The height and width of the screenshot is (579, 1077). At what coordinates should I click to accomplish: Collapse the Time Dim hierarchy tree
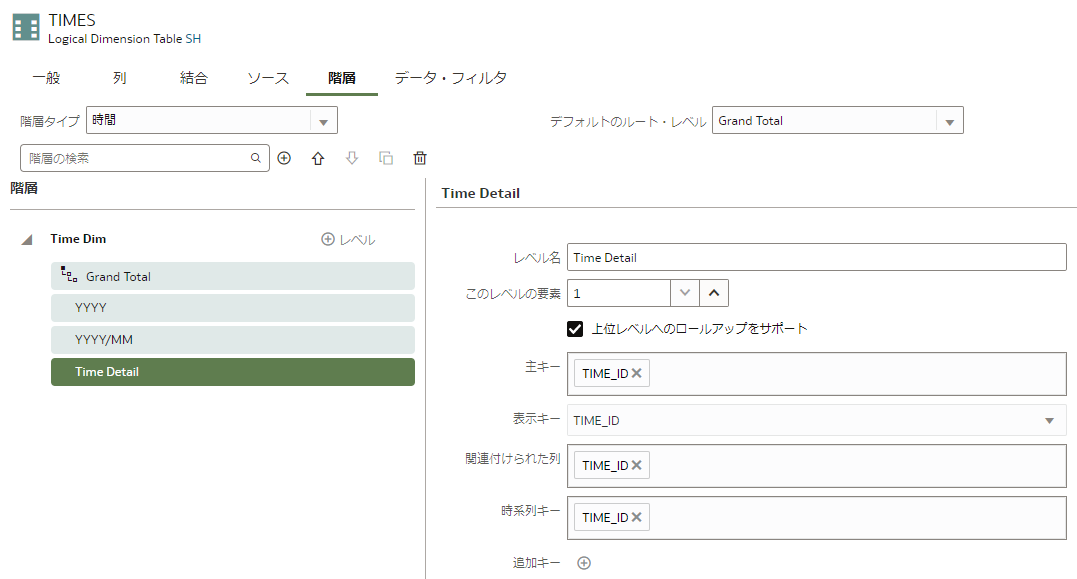point(27,240)
